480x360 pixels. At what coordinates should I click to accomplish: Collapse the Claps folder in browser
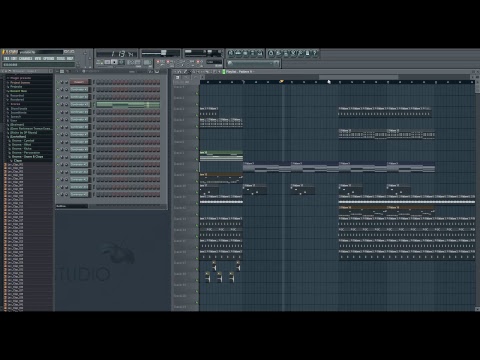17,161
